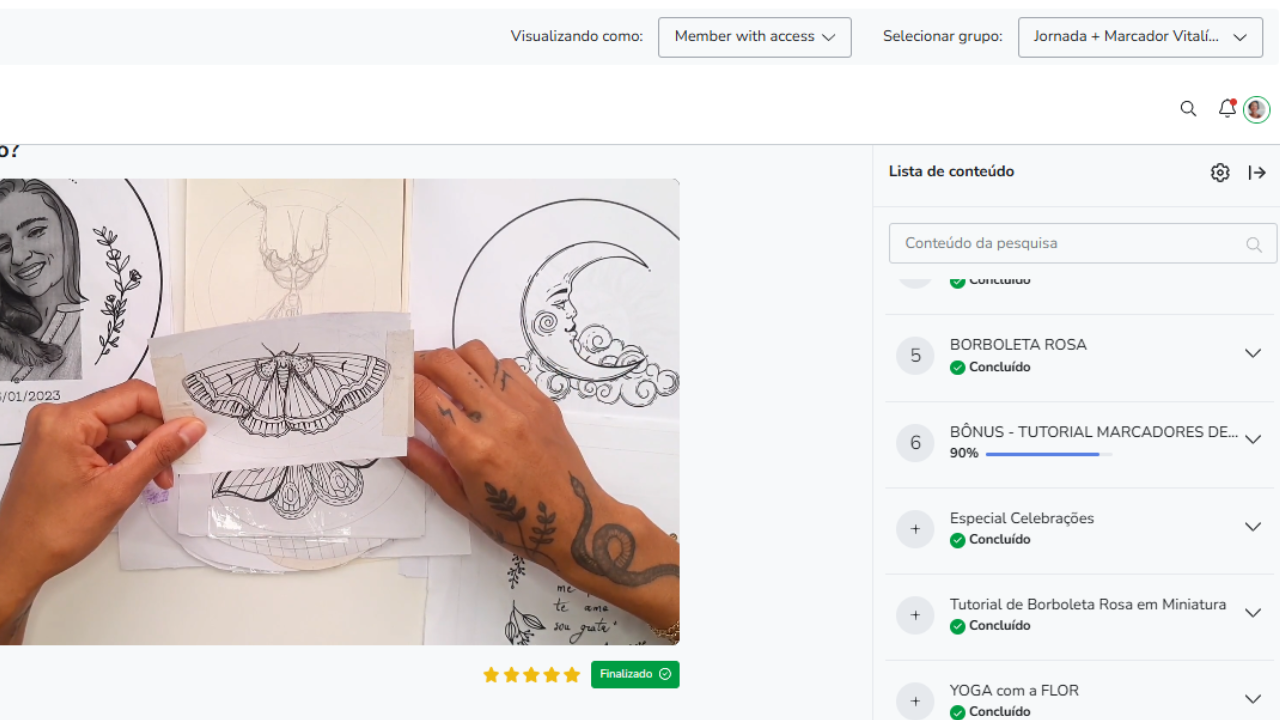Open Tutorial de Borboleta Rosa em Miniatura
The image size is (1280, 720).
(x=1087, y=605)
